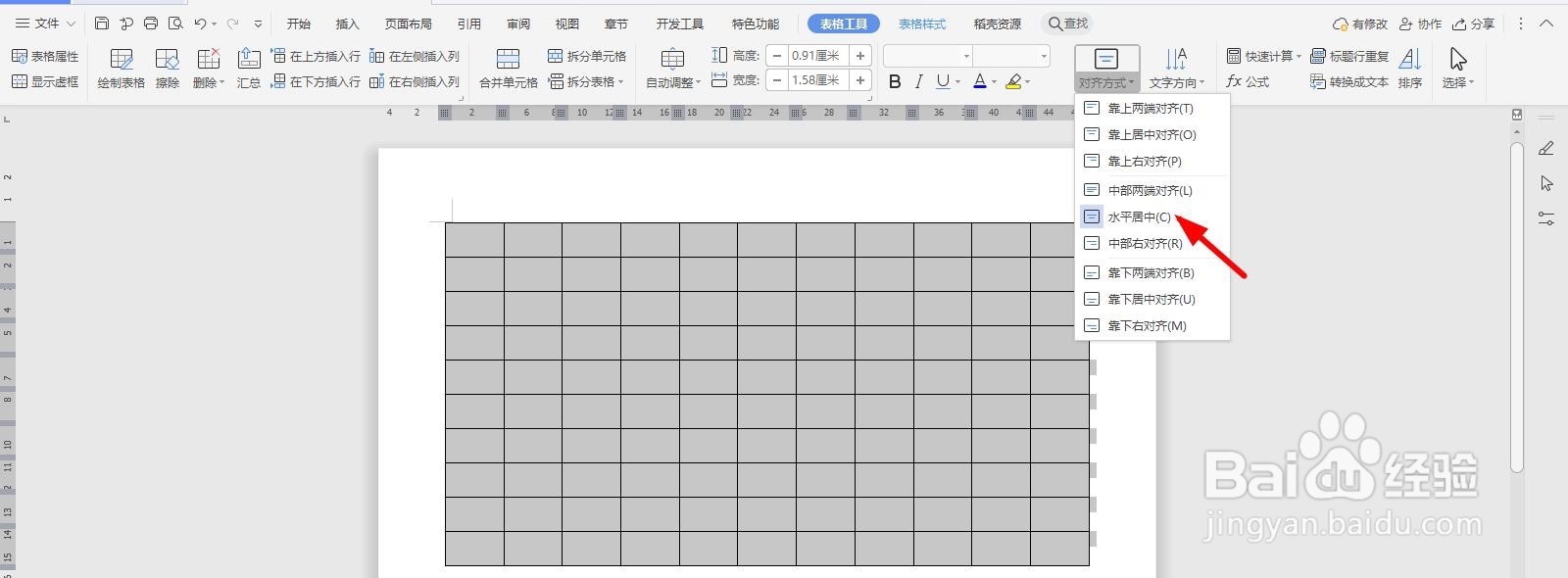
Task: Click the Print icon
Action: click(151, 24)
